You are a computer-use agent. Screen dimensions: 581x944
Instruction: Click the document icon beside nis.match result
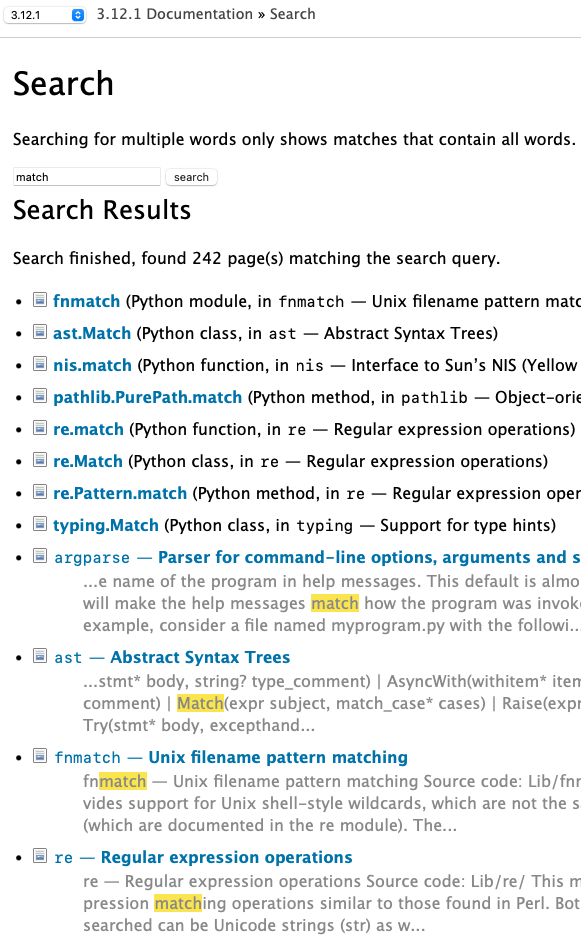tap(40, 364)
